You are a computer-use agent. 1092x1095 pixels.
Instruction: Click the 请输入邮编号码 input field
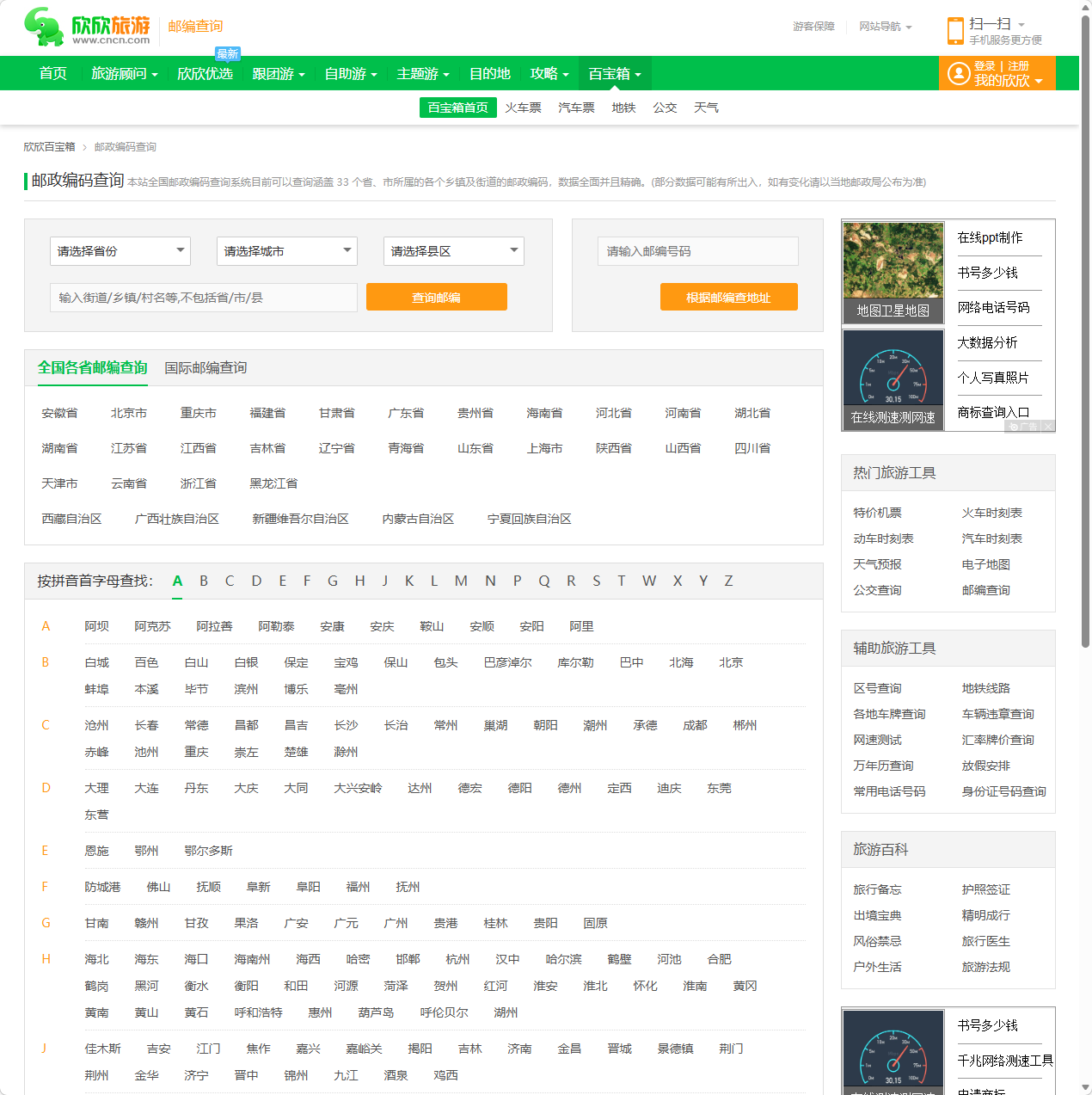(x=696, y=250)
